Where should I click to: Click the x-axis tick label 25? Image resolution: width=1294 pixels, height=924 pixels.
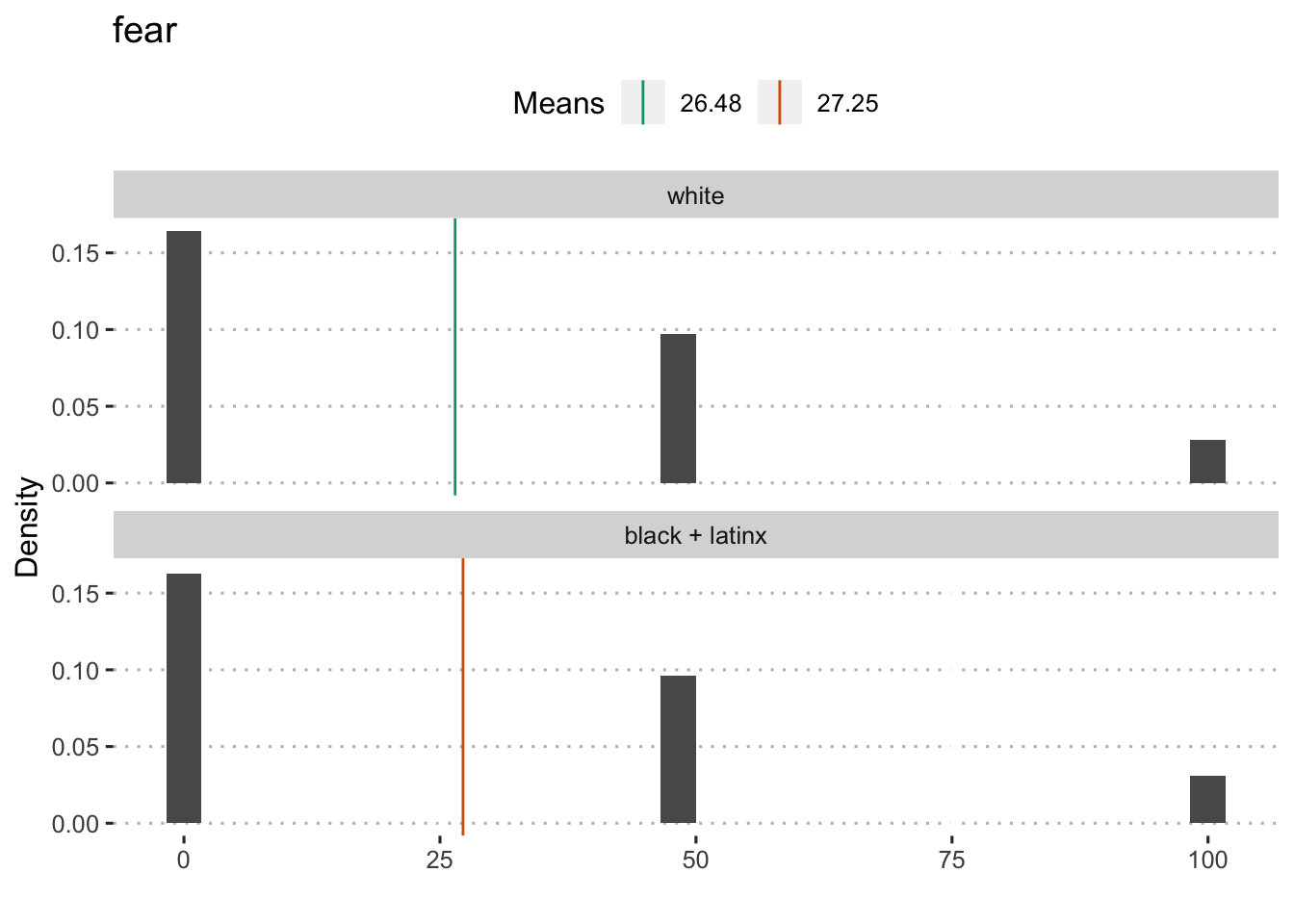click(439, 860)
